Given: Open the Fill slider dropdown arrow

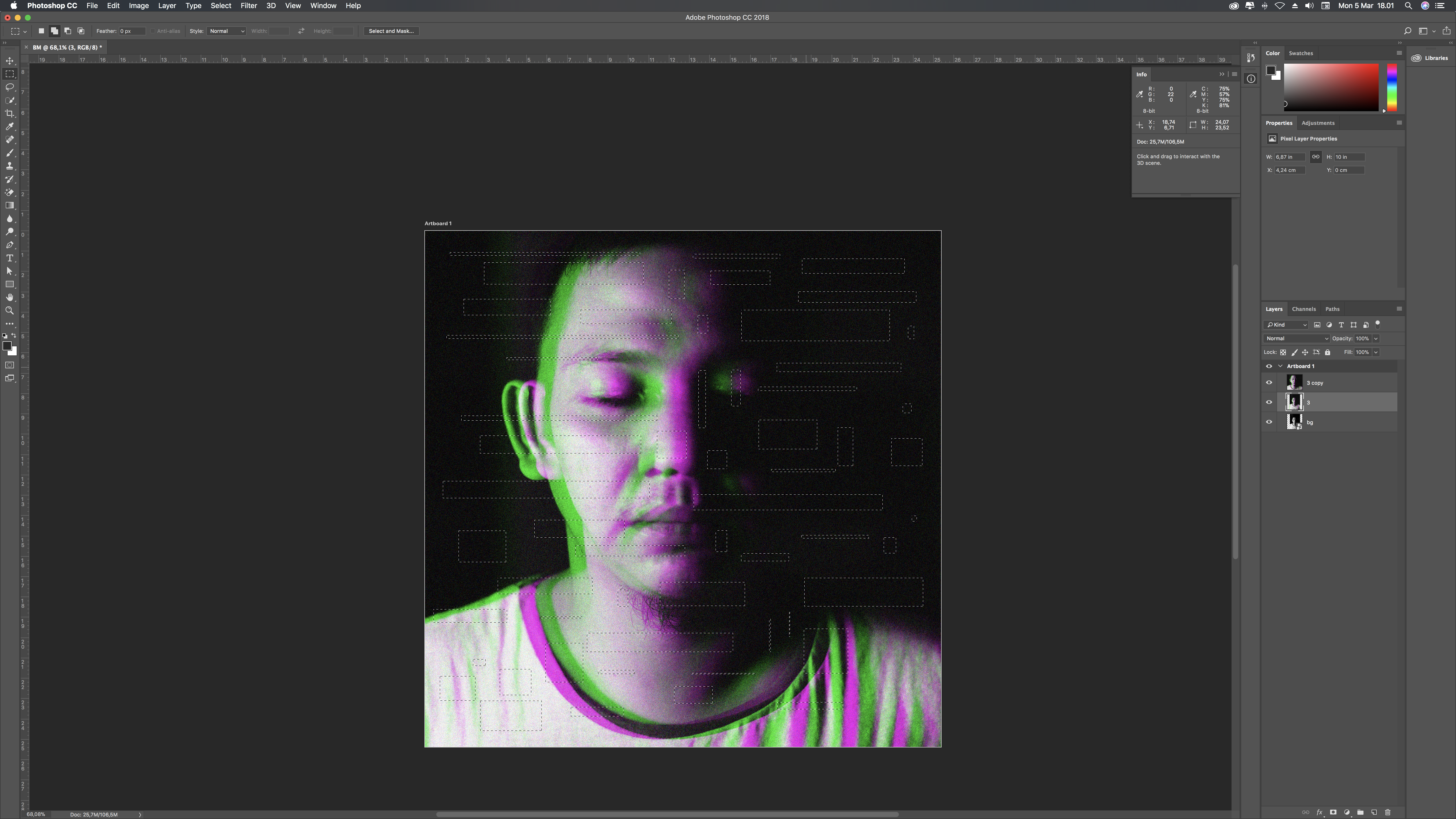Looking at the screenshot, I should pyautogui.click(x=1376, y=352).
